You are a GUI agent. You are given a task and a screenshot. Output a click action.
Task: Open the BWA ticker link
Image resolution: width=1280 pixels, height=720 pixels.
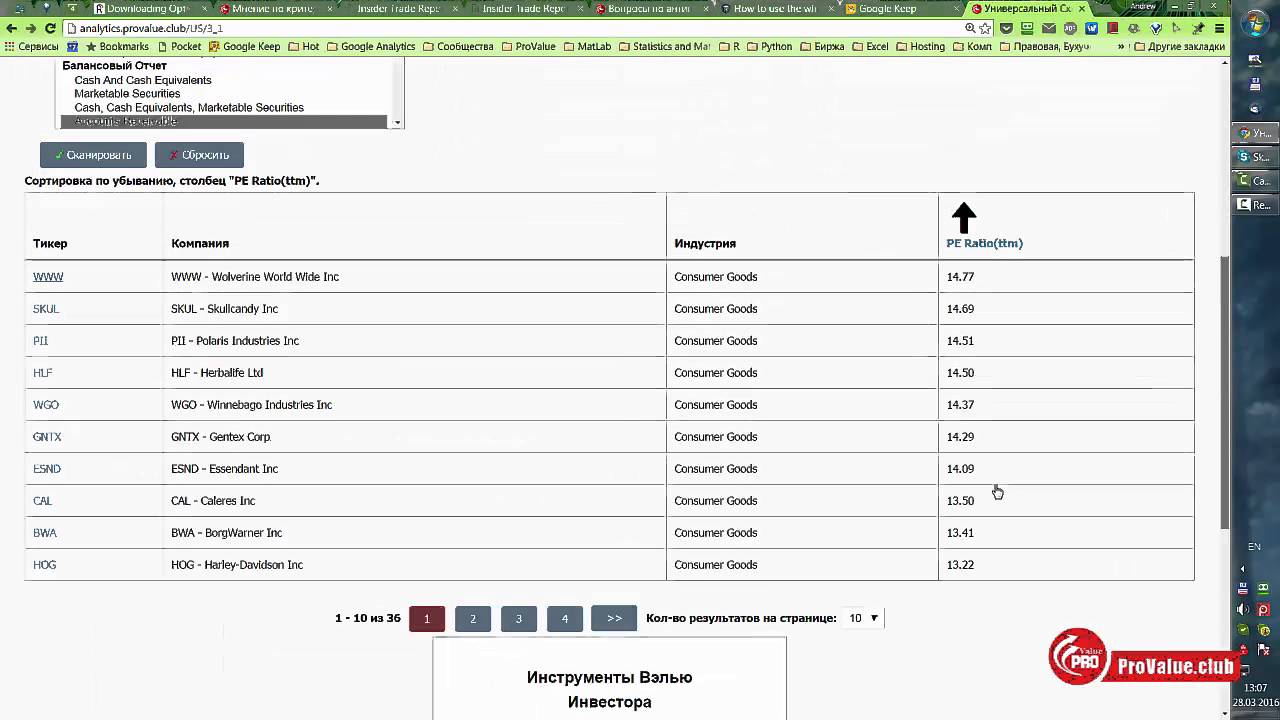click(45, 533)
